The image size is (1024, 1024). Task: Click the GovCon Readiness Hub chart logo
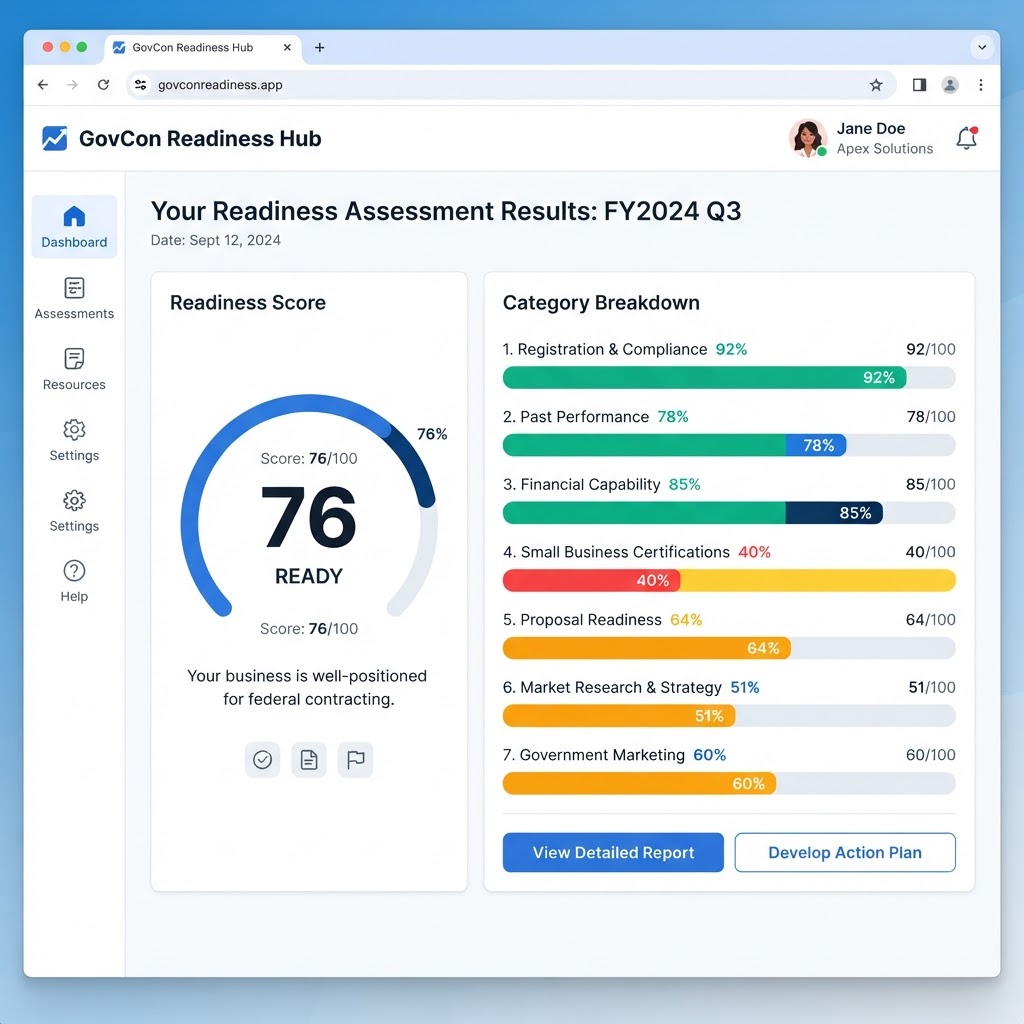(54, 138)
